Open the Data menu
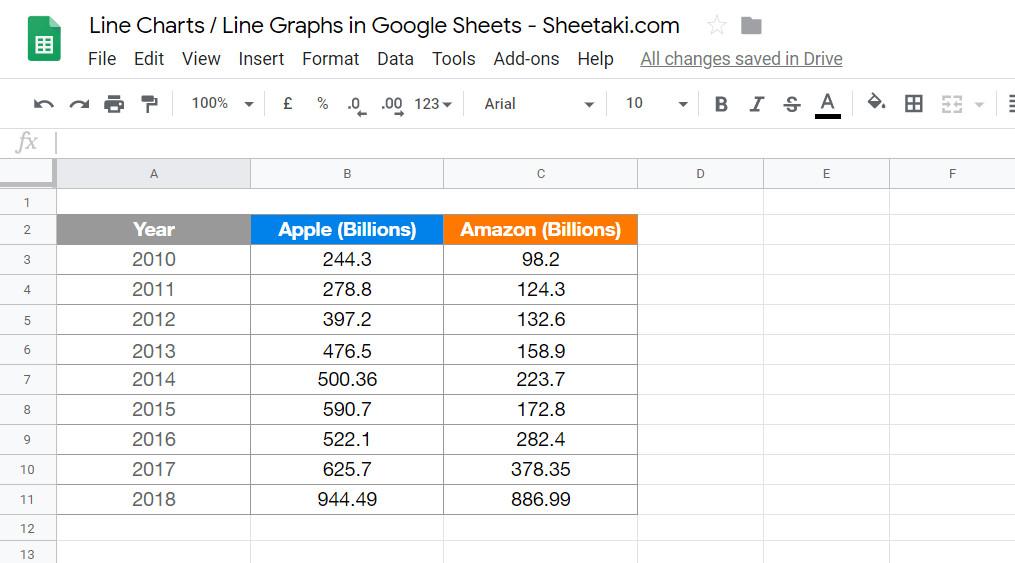 coord(395,59)
